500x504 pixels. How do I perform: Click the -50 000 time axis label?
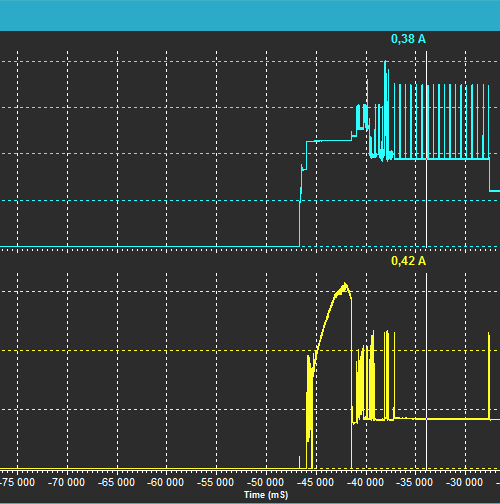point(266,482)
